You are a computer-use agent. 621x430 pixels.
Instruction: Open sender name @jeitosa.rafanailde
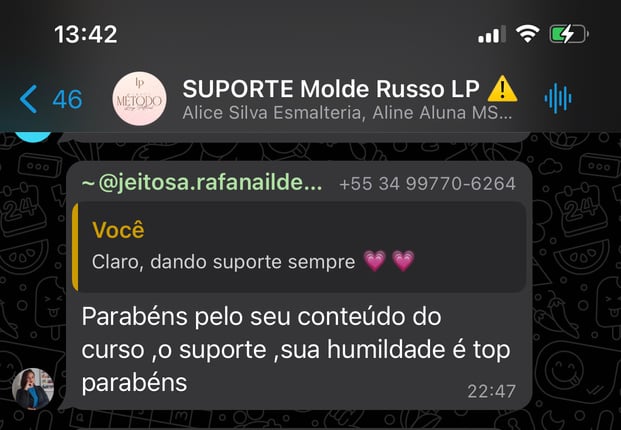[x=202, y=183]
